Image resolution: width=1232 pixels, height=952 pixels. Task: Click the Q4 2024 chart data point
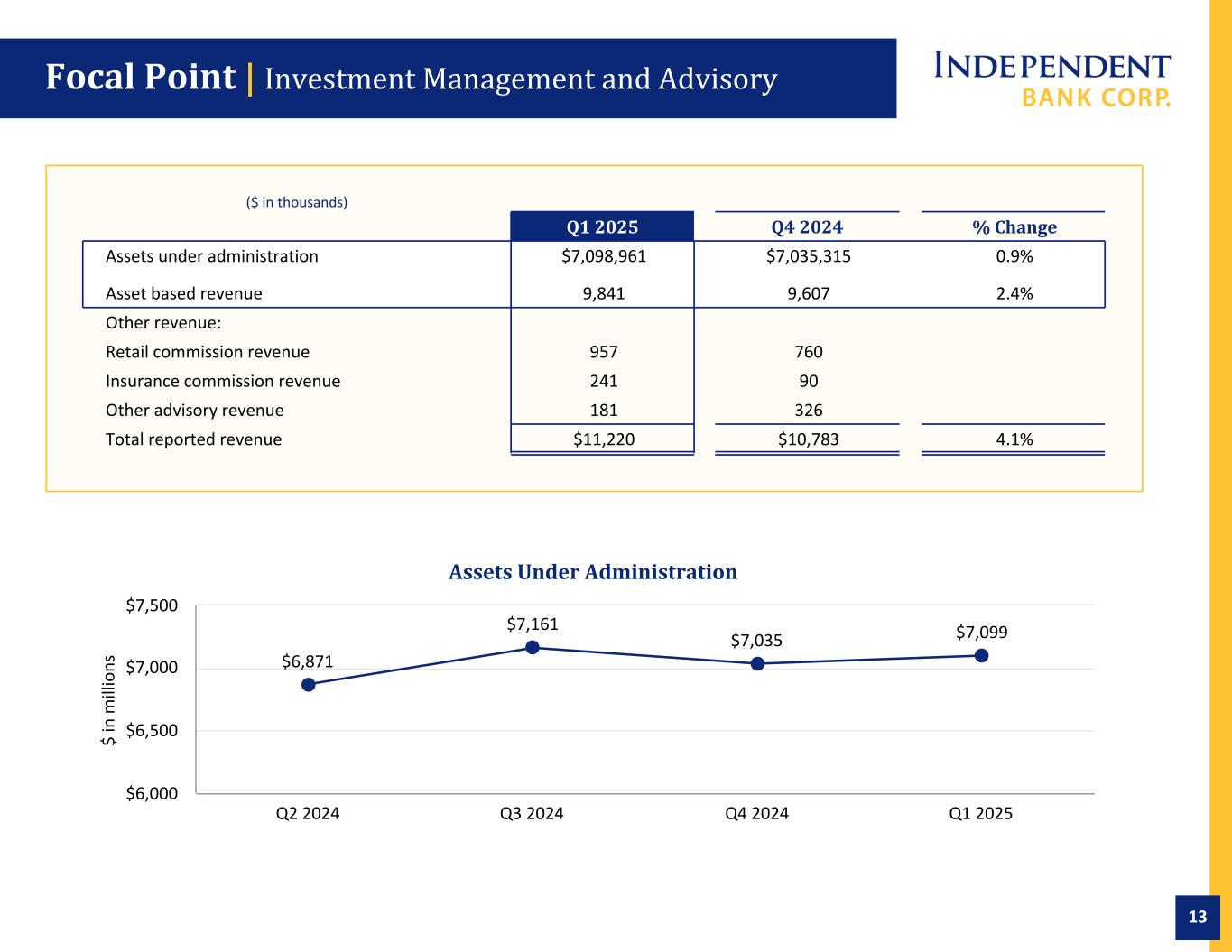(x=757, y=663)
